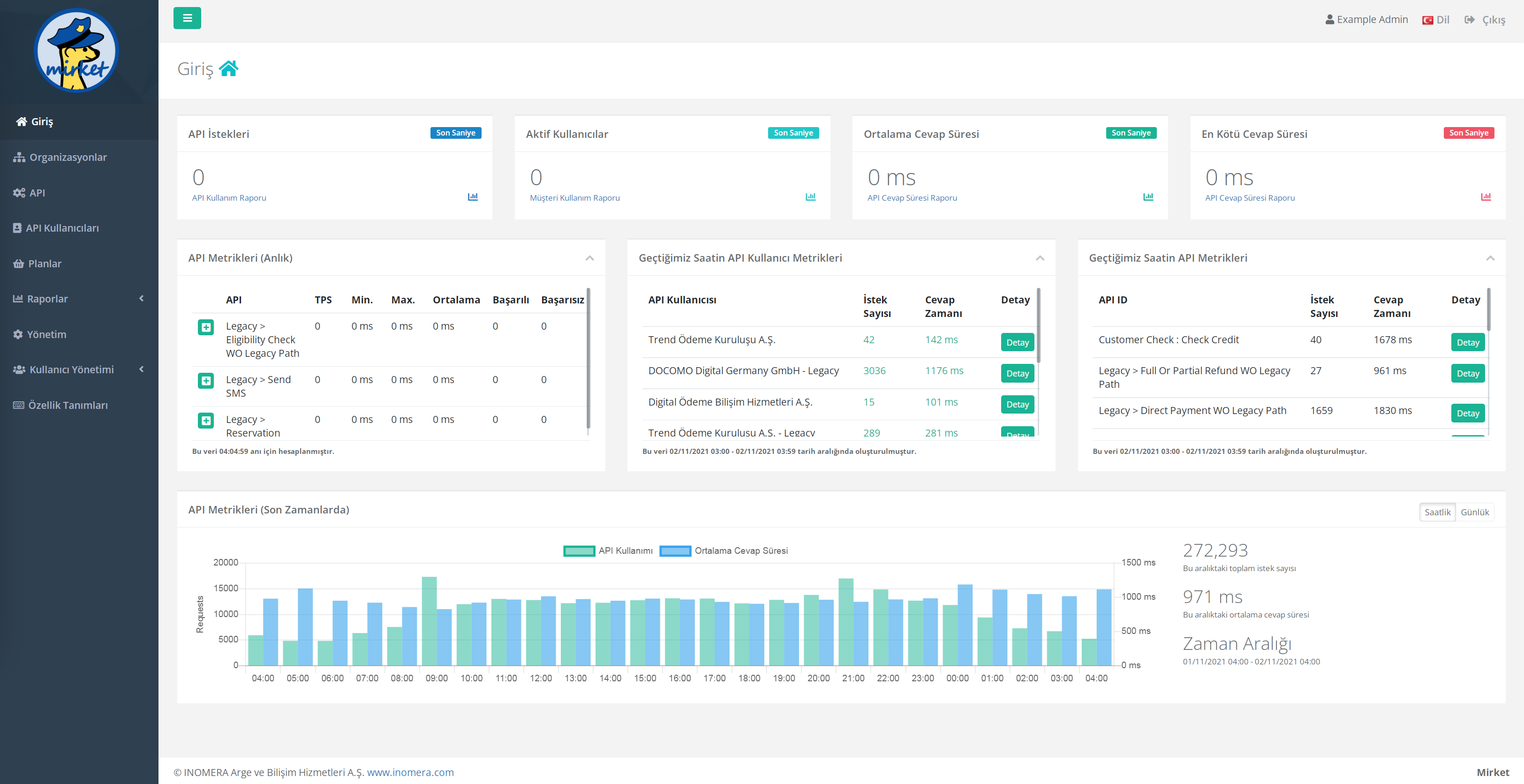
Task: Go to Giriş in the sidebar
Action: (79, 121)
